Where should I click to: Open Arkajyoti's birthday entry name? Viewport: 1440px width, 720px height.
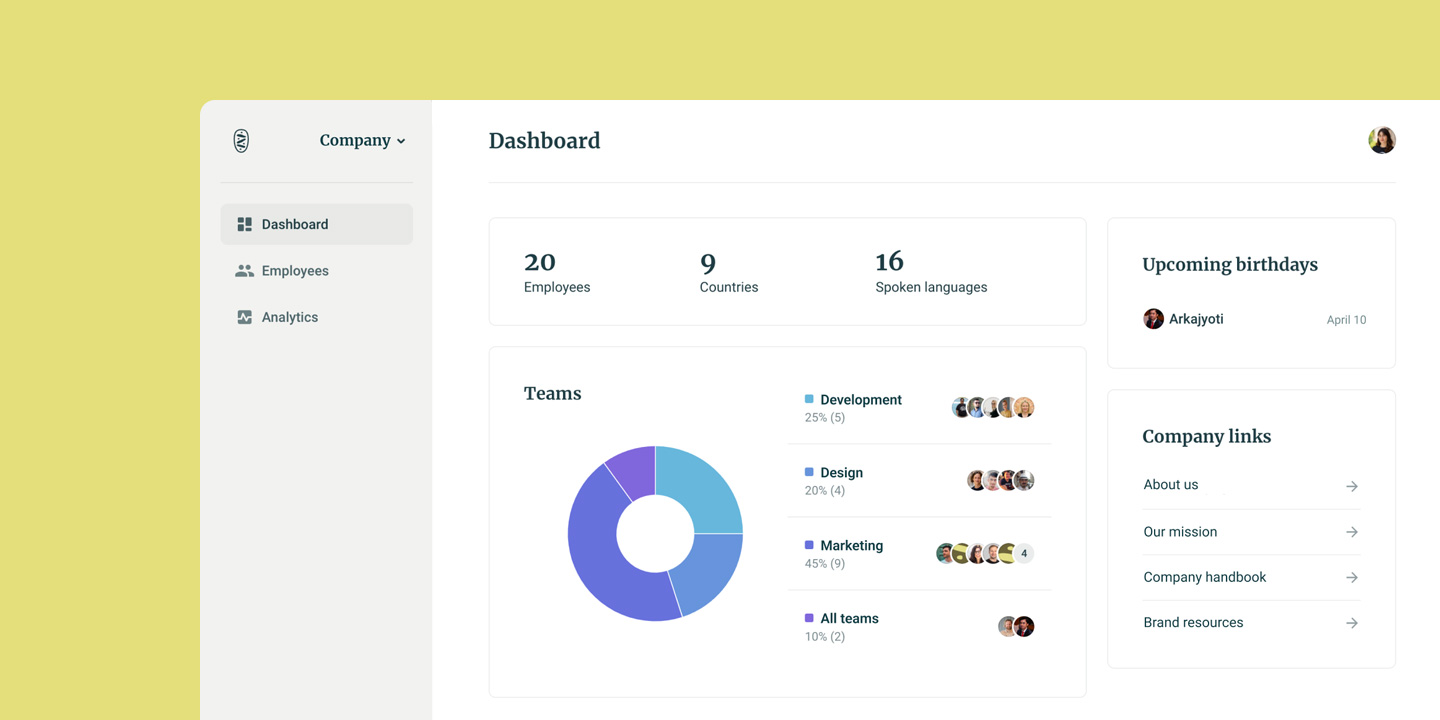1196,319
